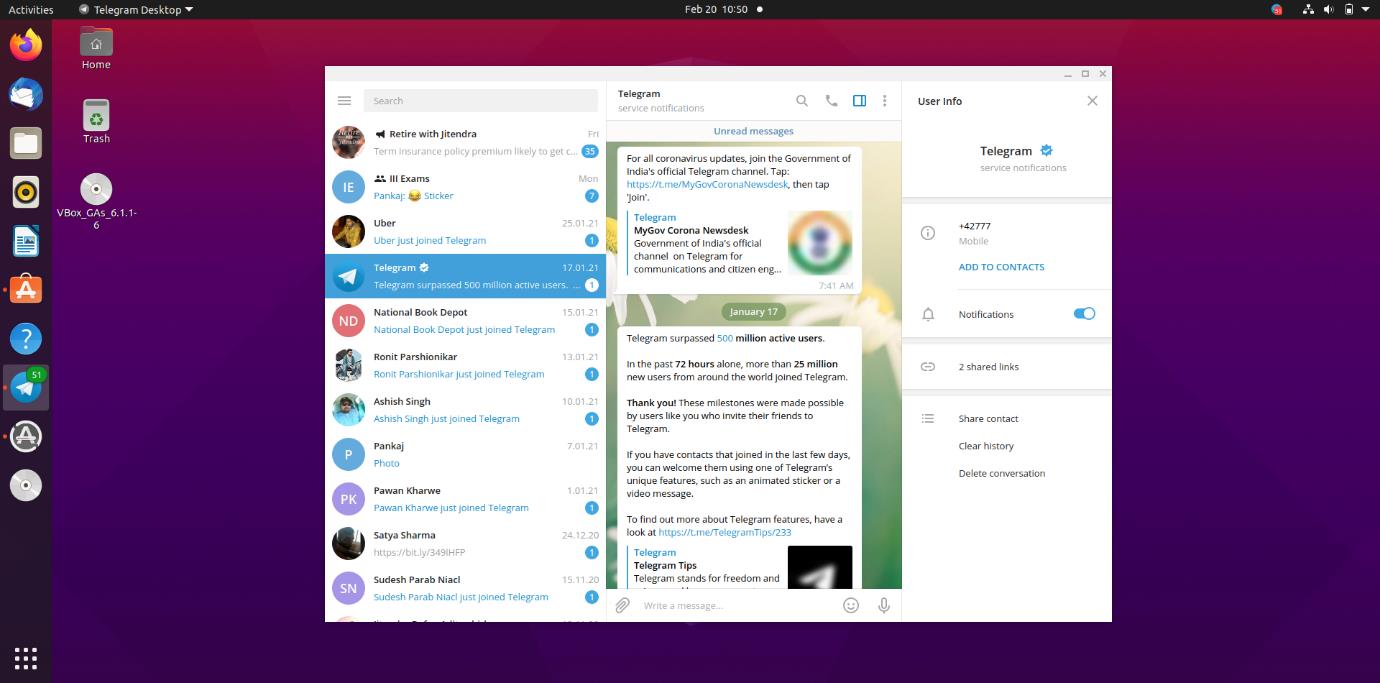The width and height of the screenshot is (1380, 683).
Task: Open the Ashish Singh chat
Action: [465, 410]
